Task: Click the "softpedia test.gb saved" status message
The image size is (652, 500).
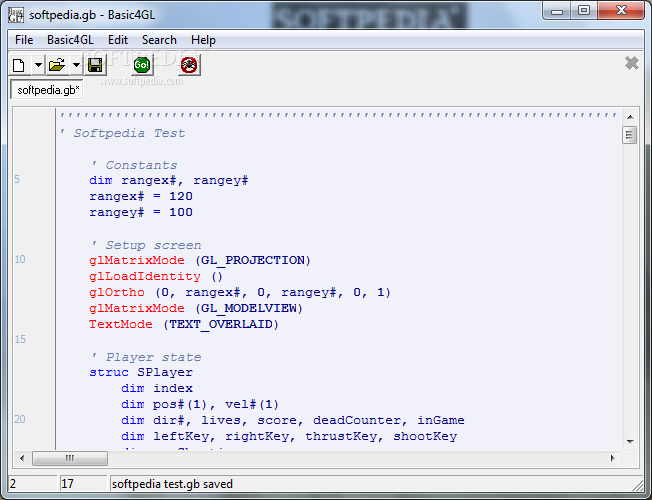Action: coord(172,484)
